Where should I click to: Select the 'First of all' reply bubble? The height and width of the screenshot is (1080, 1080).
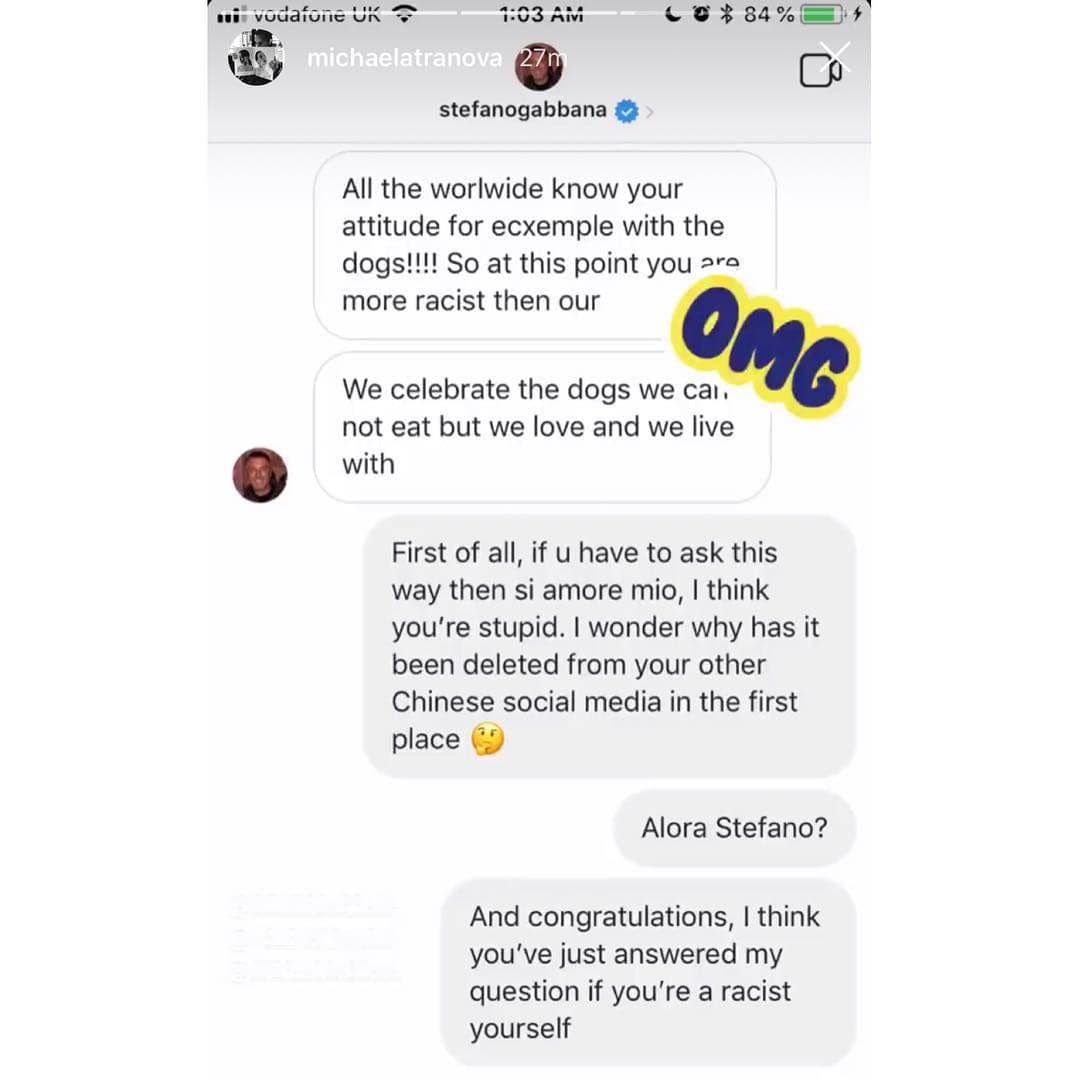pyautogui.click(x=609, y=646)
